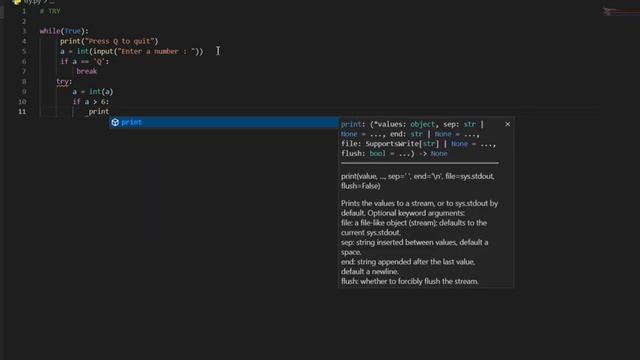This screenshot has height=360, width=640.
Task: Click the print function signature in popup
Action: (418, 139)
